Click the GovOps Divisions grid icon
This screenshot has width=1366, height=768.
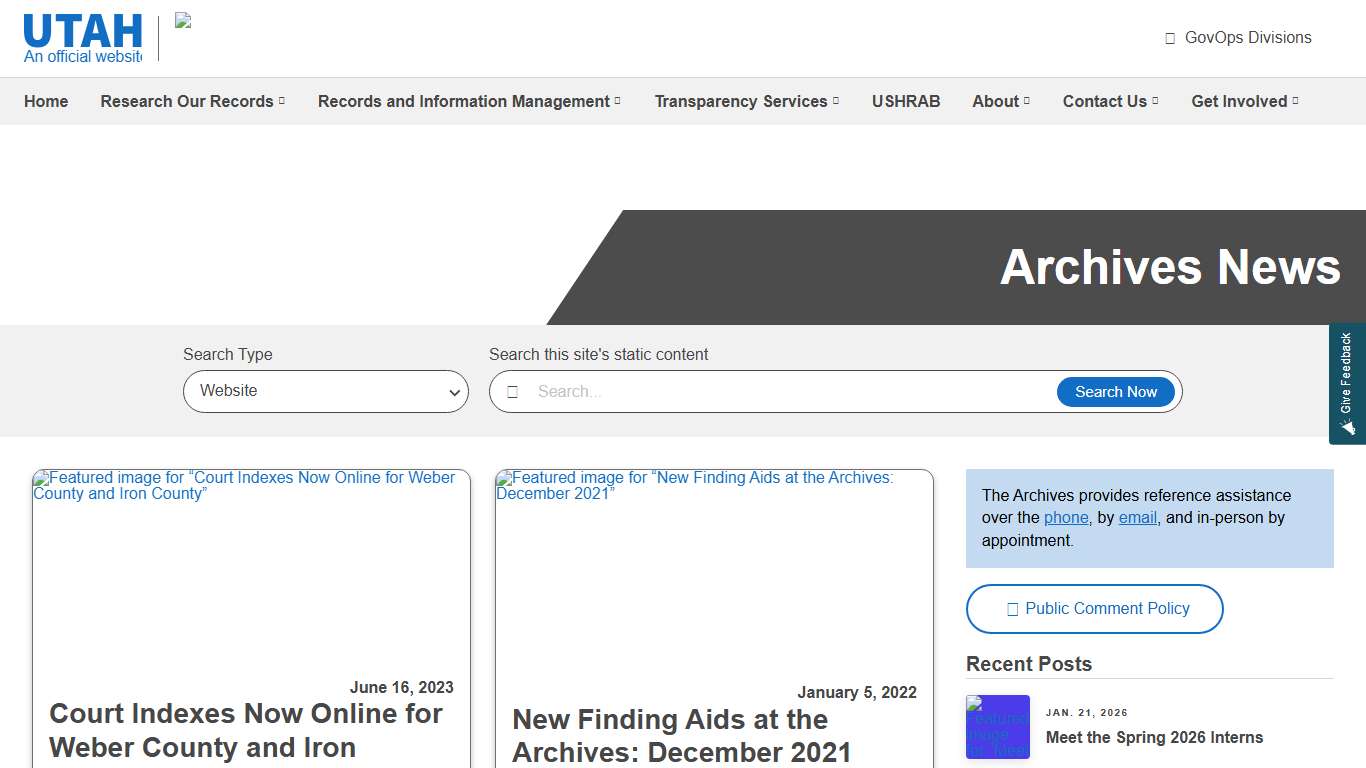[x=1169, y=37]
